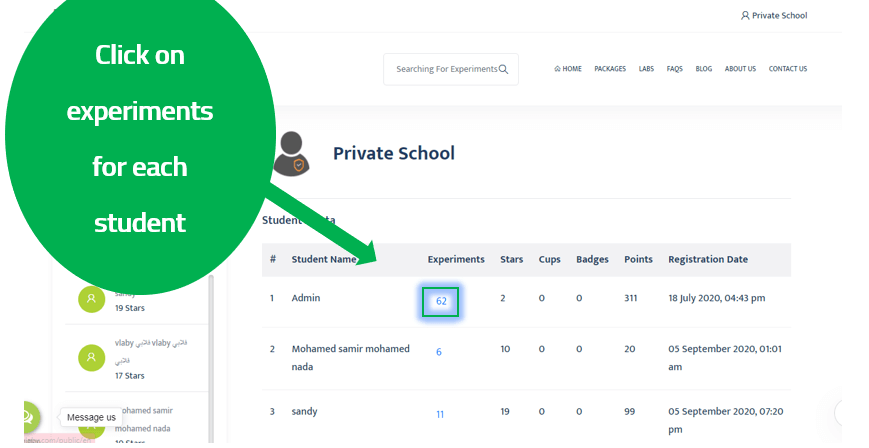Viewport: 869px width, 448px height.
Task: Open the FAQS page
Action: point(674,69)
